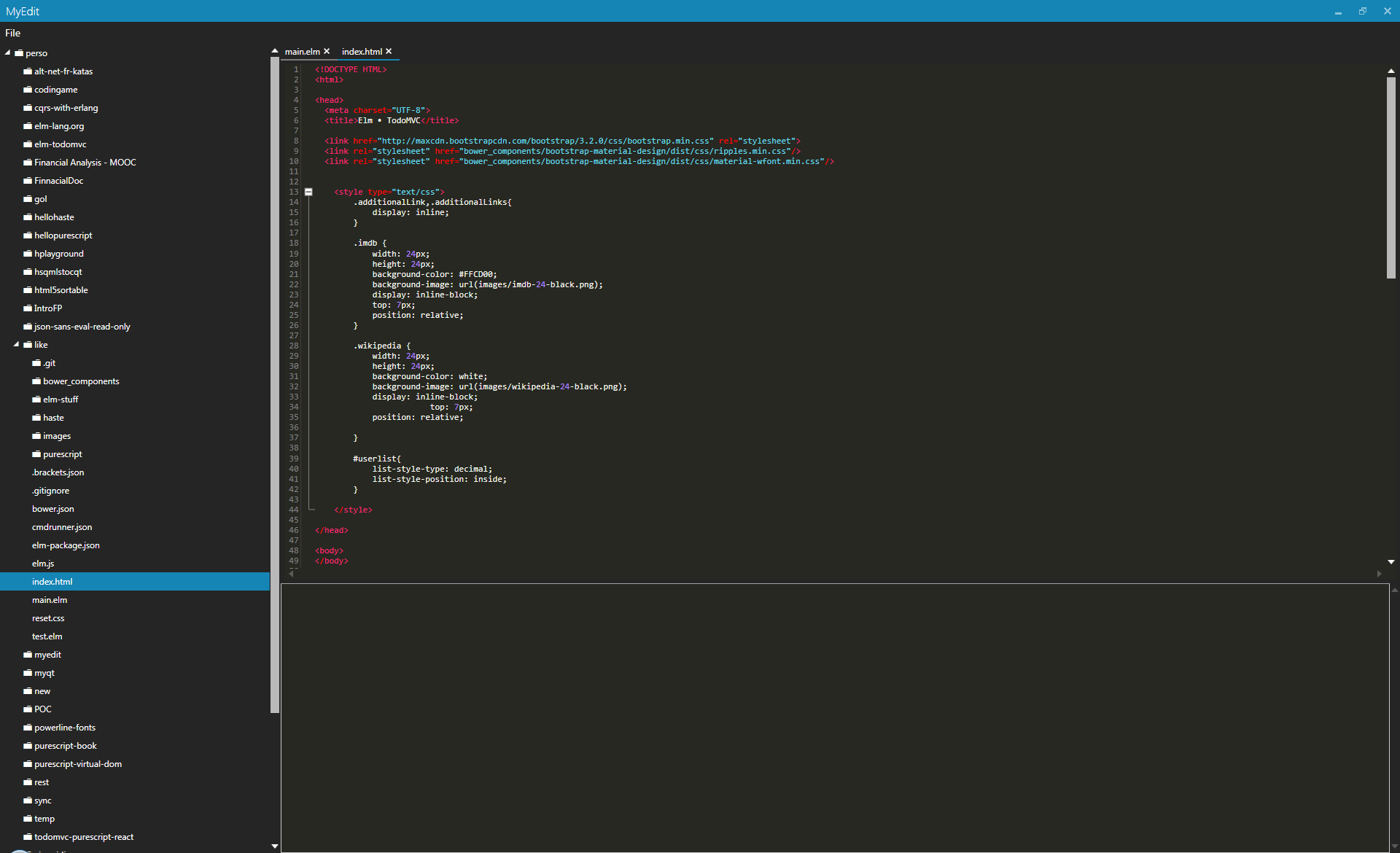Click the json-sans-eval-read-only folder icon
The image size is (1400, 853).
[x=28, y=327]
